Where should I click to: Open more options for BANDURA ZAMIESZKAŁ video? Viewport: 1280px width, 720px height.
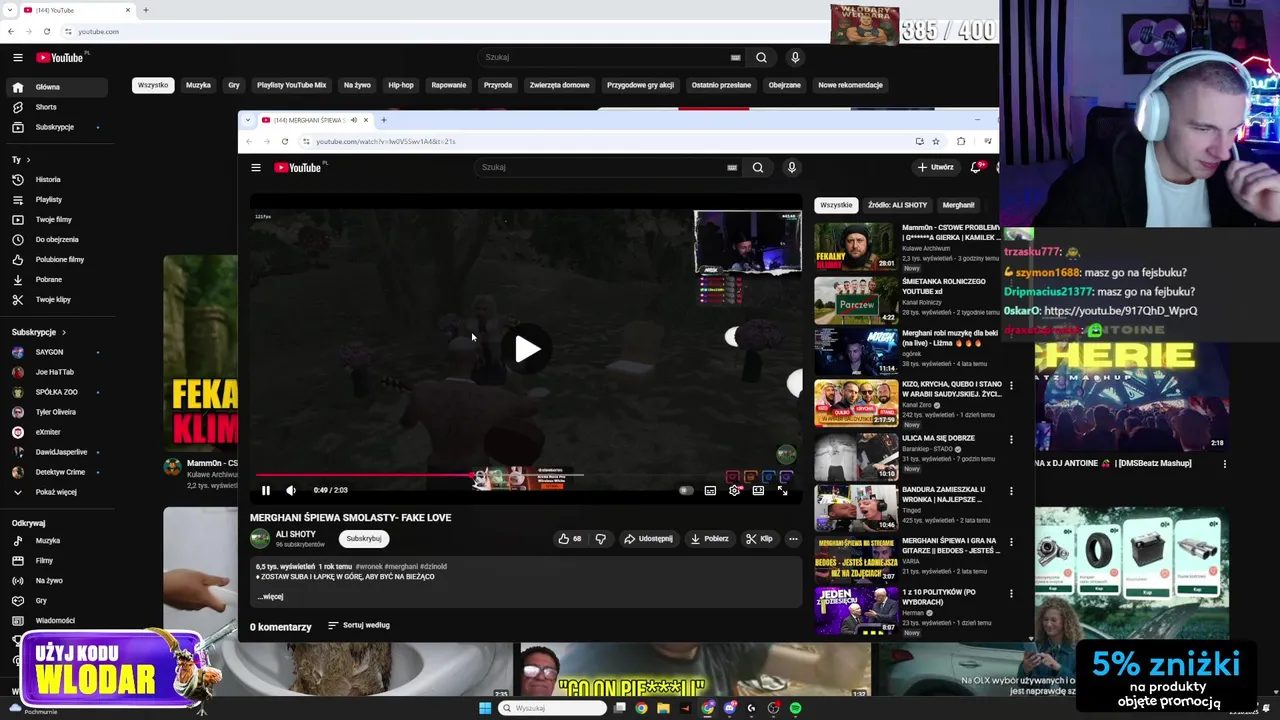(1010, 491)
